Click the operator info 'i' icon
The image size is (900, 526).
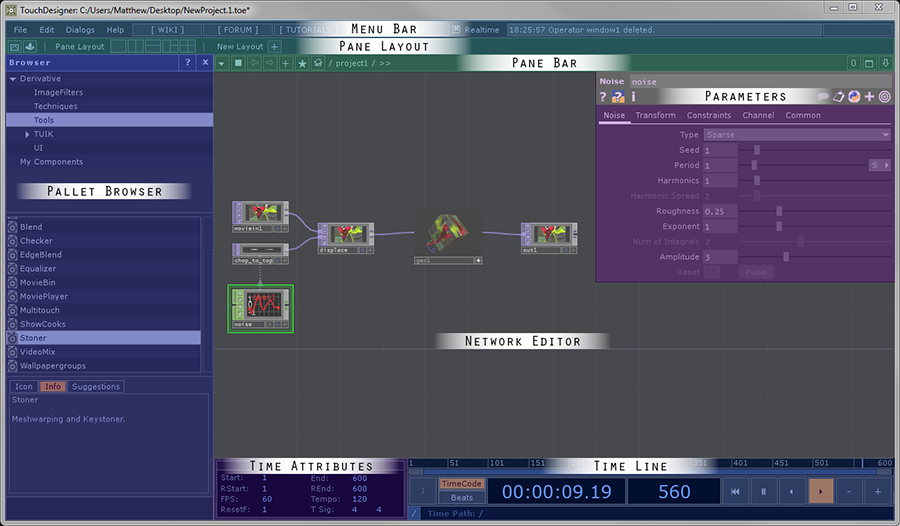pyautogui.click(x=633, y=97)
